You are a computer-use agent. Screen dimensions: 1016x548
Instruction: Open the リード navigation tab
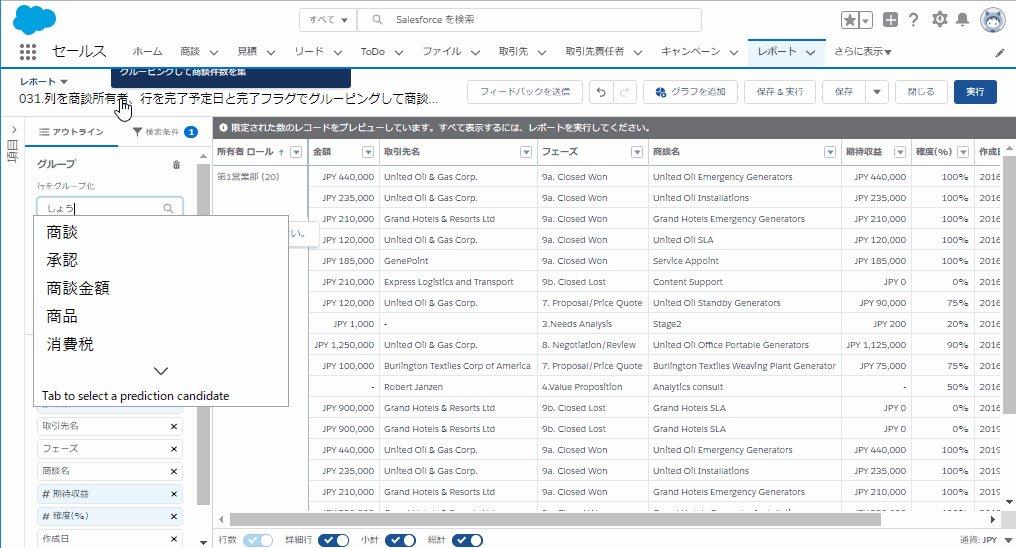point(308,52)
